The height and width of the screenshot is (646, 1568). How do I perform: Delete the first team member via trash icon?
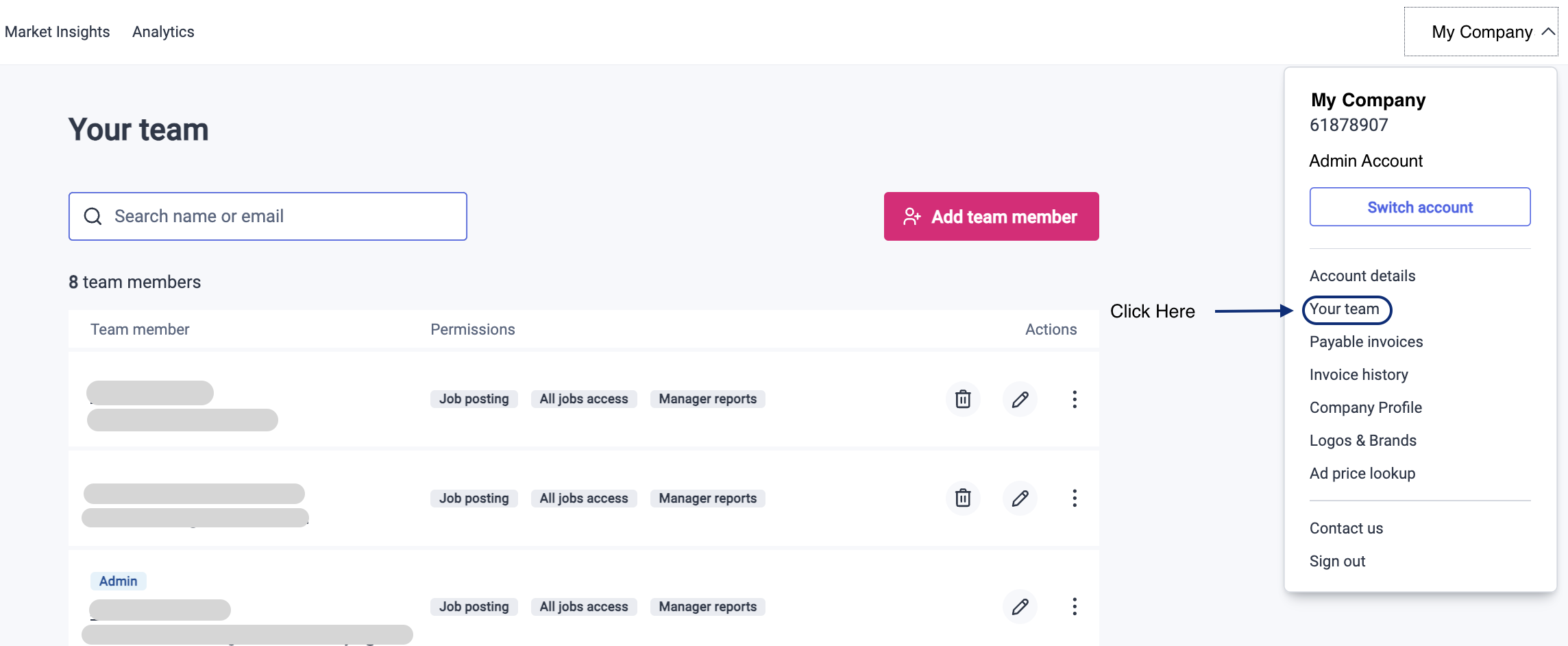point(962,399)
